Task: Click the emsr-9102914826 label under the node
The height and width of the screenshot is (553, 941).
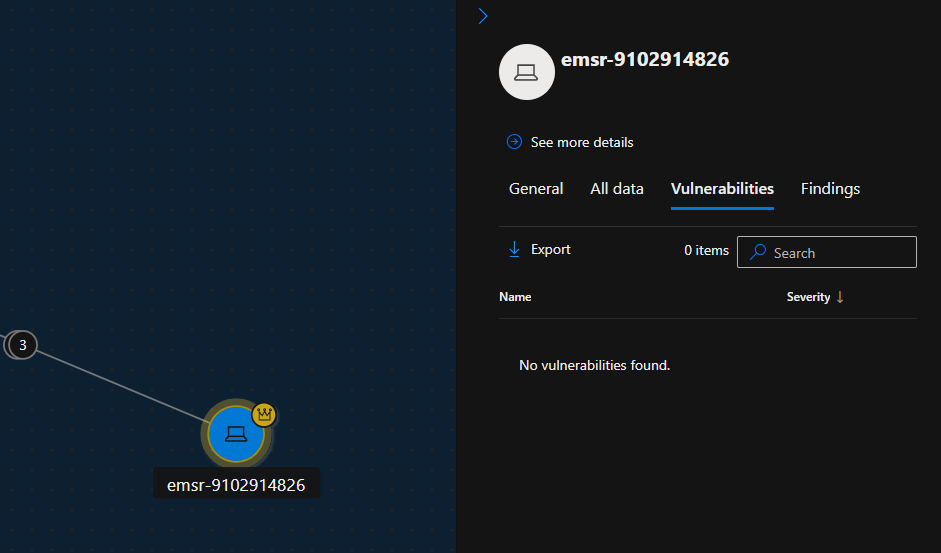Action: [x=236, y=485]
